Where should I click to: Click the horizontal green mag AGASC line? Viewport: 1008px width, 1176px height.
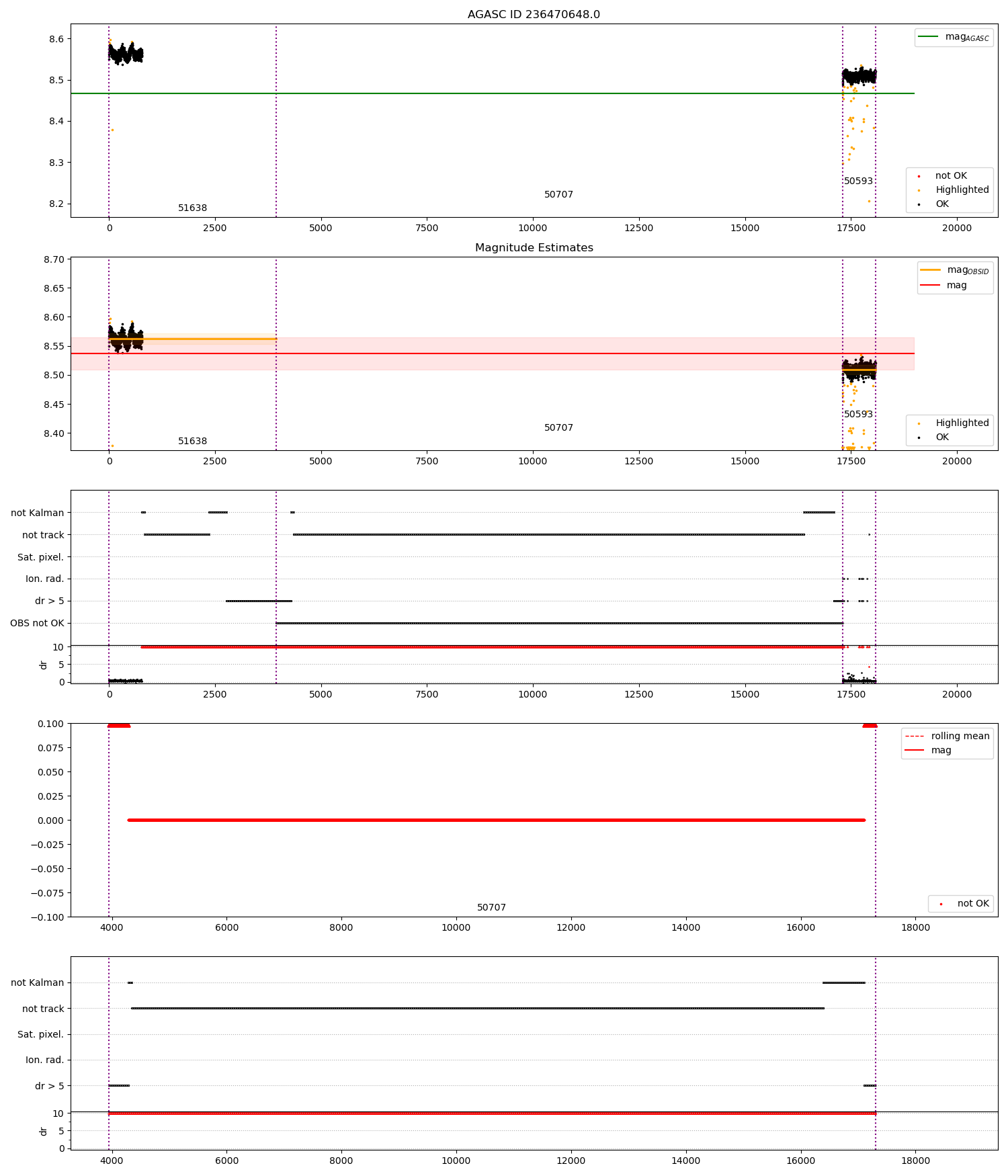(492, 93)
